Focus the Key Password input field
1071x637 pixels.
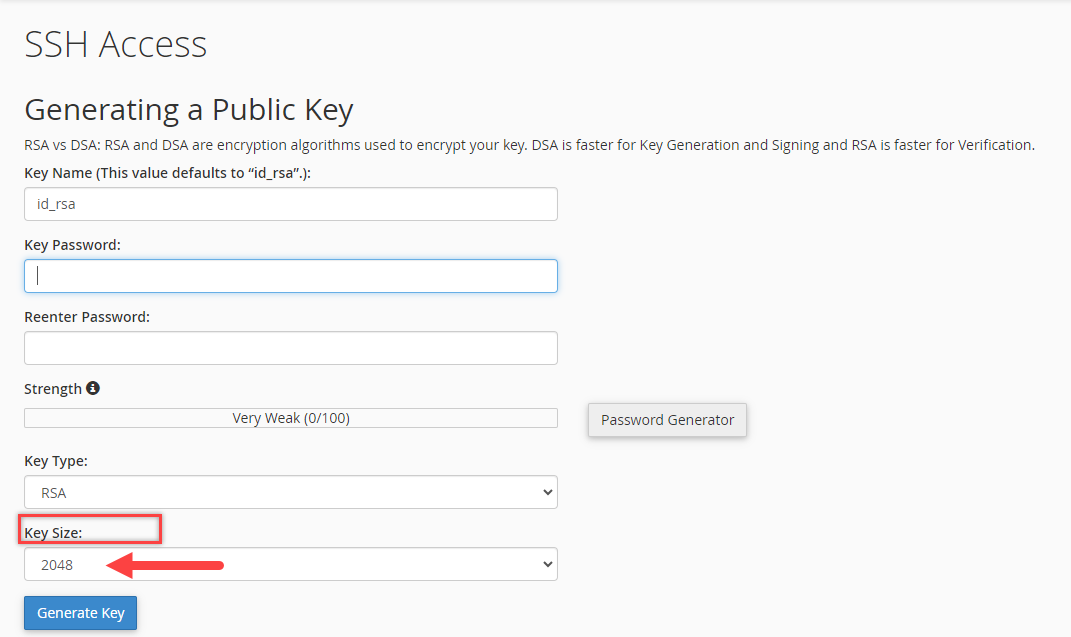click(x=290, y=276)
